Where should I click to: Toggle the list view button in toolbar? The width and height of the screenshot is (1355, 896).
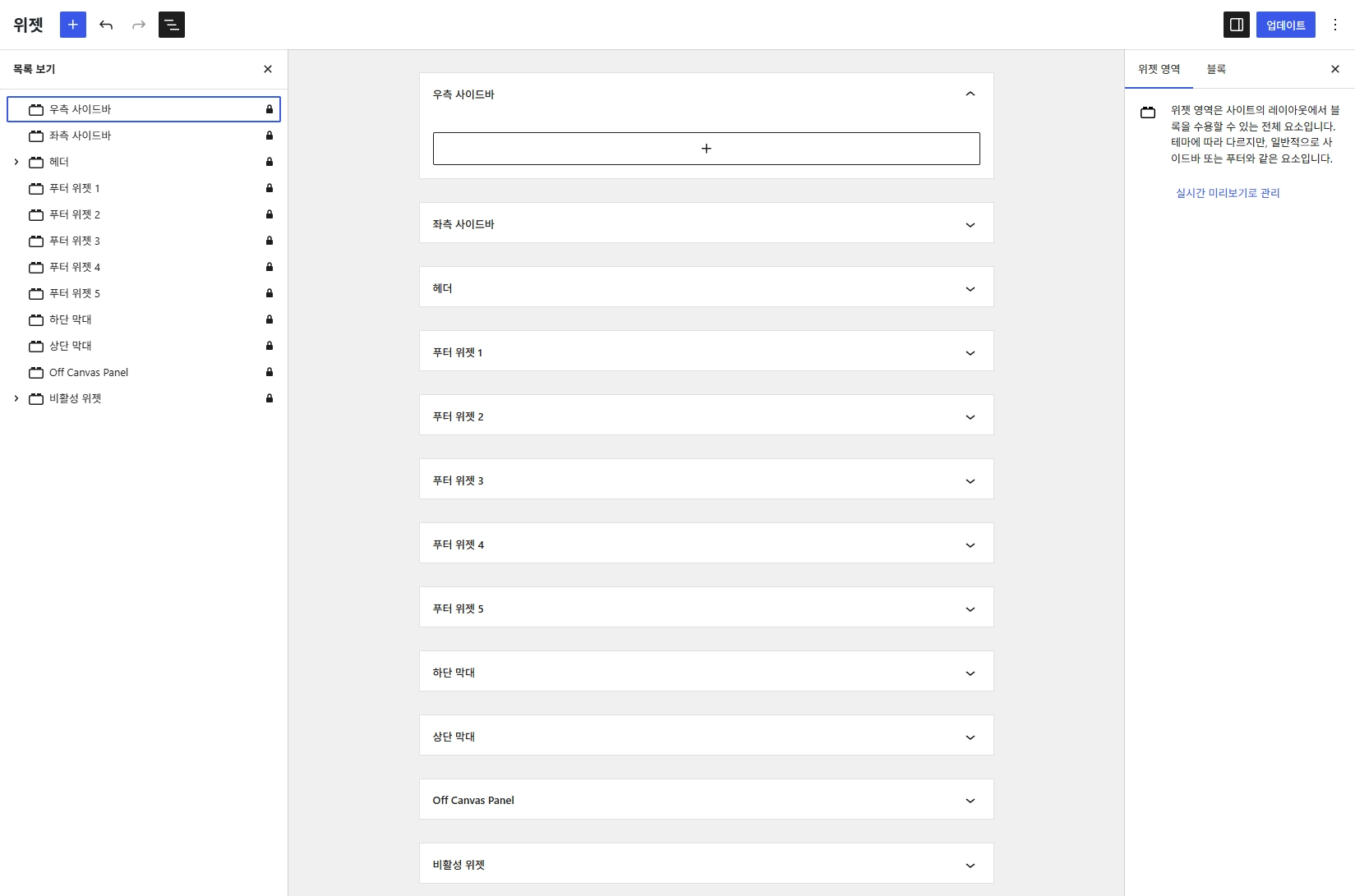(172, 25)
